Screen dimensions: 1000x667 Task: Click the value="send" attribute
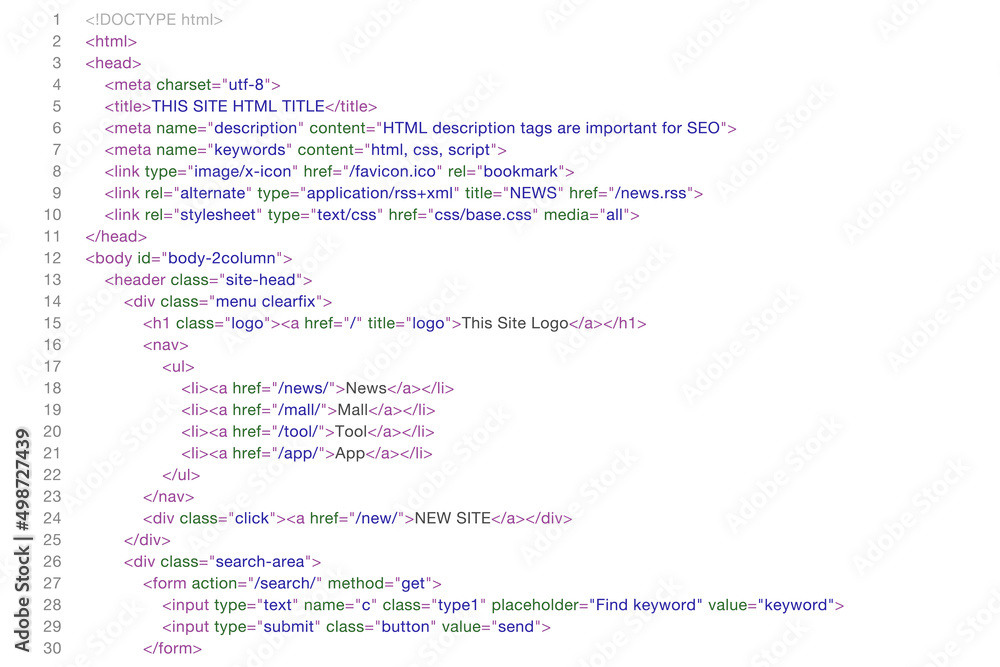(491, 627)
